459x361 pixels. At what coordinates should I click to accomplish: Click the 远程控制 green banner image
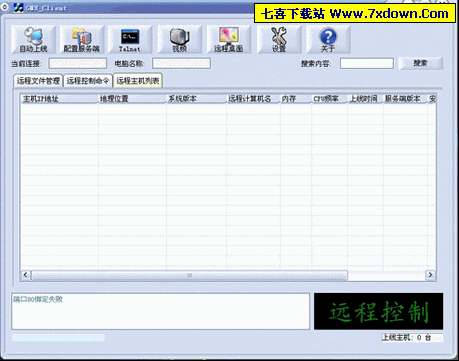[378, 311]
